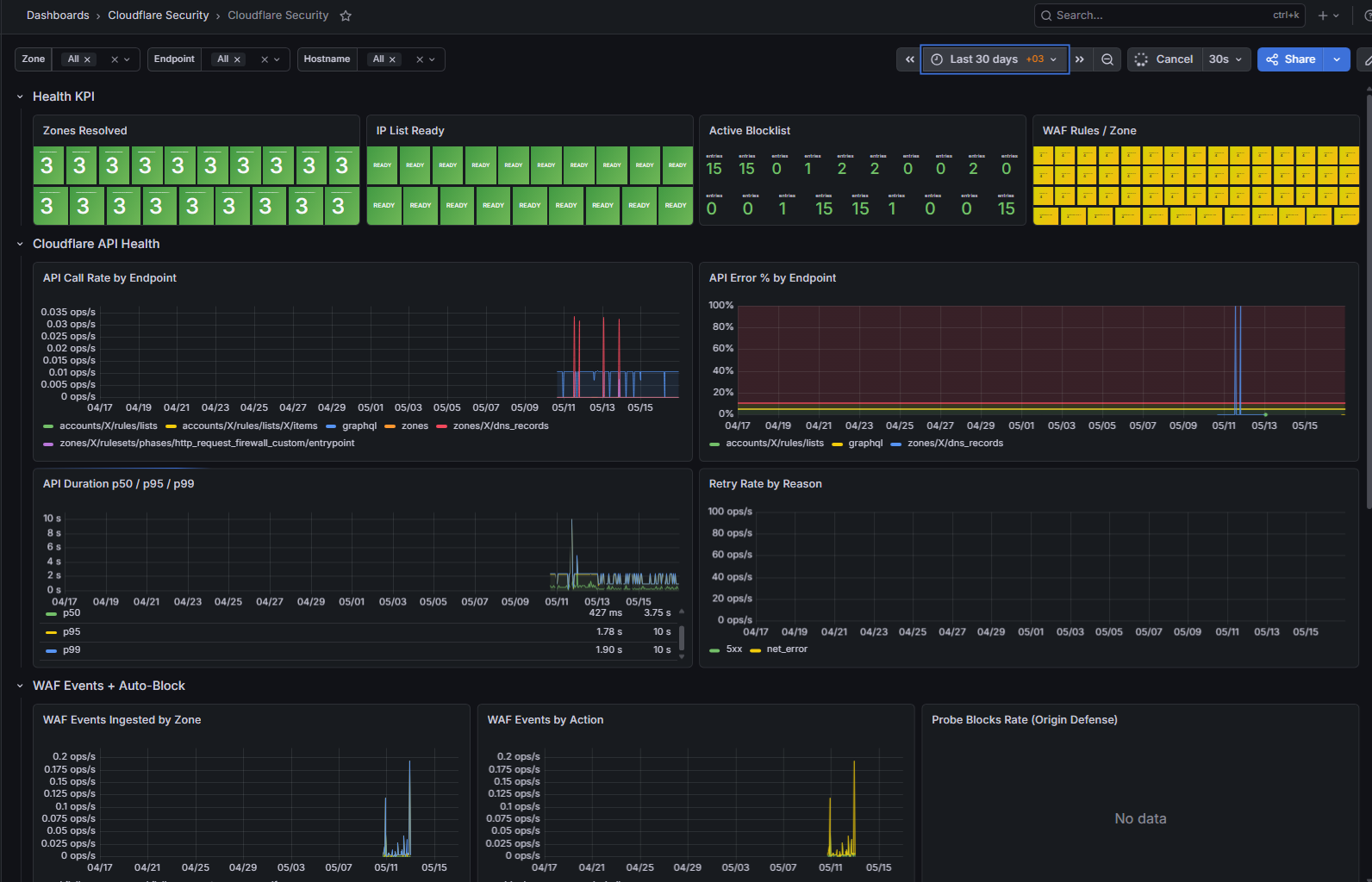Click the No data message
This screenshot has height=882, width=1372.
pos(1140,818)
